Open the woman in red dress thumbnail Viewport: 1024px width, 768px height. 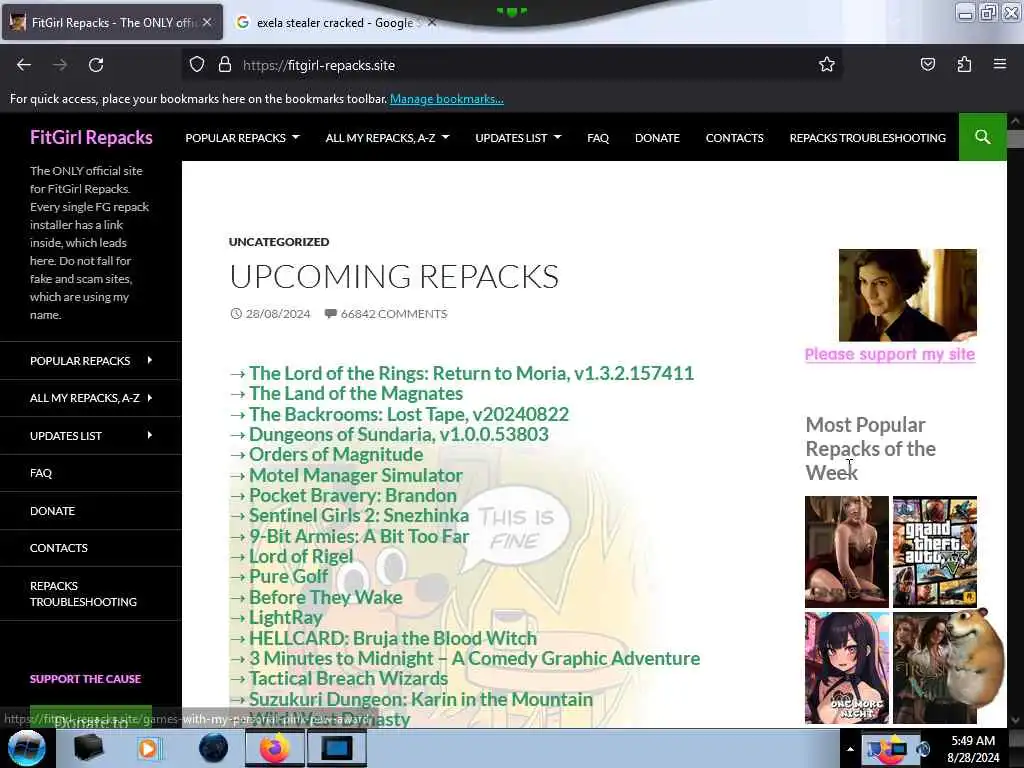[846, 552]
